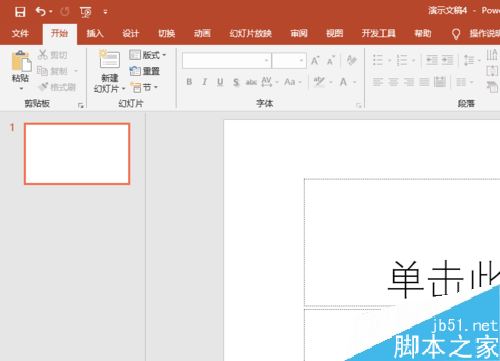Viewport: 500px width, 361px height.
Task: Switch to the 帮助 (Help) tab
Action: [423, 33]
